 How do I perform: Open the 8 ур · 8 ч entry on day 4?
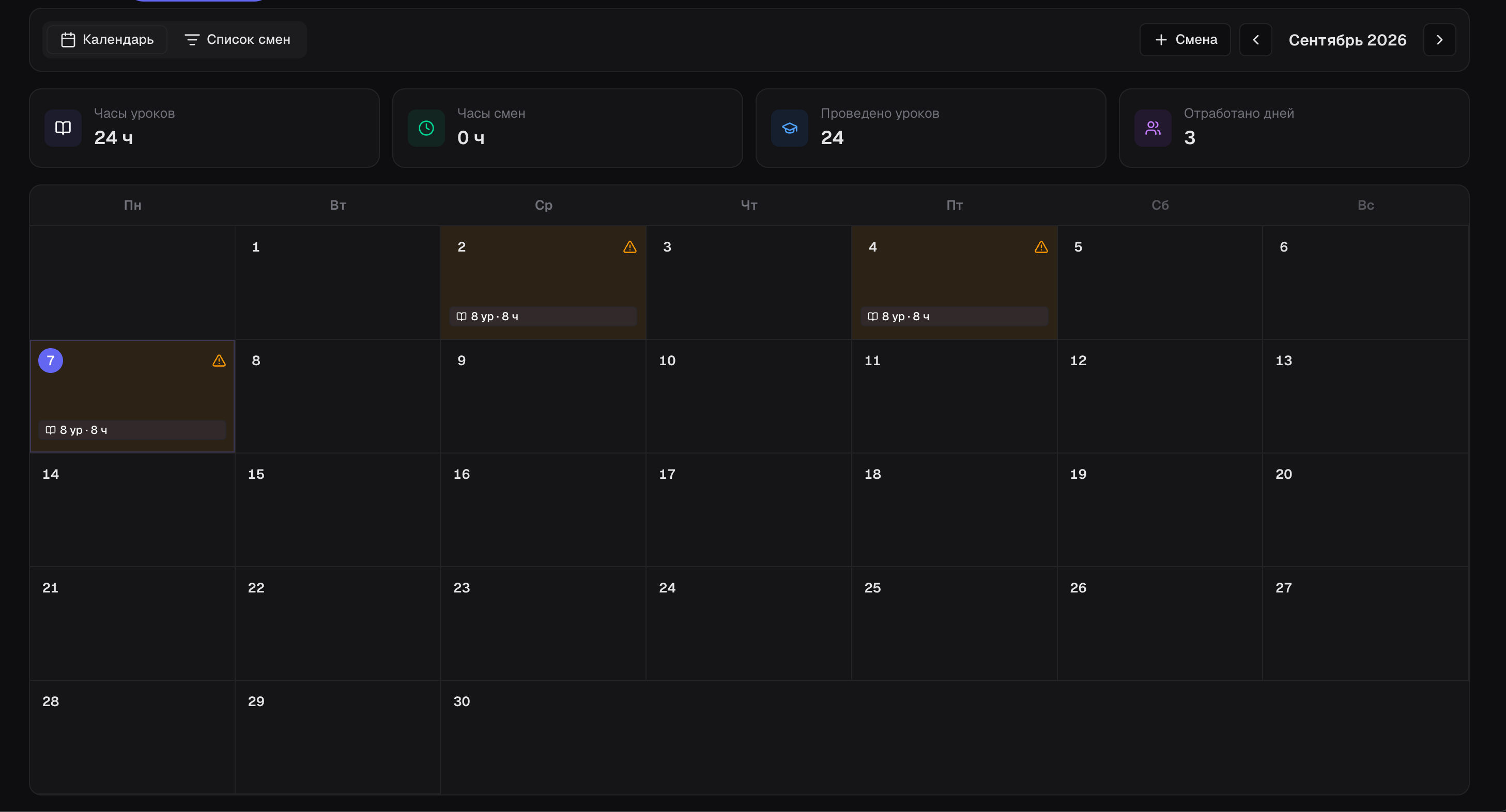(954, 316)
